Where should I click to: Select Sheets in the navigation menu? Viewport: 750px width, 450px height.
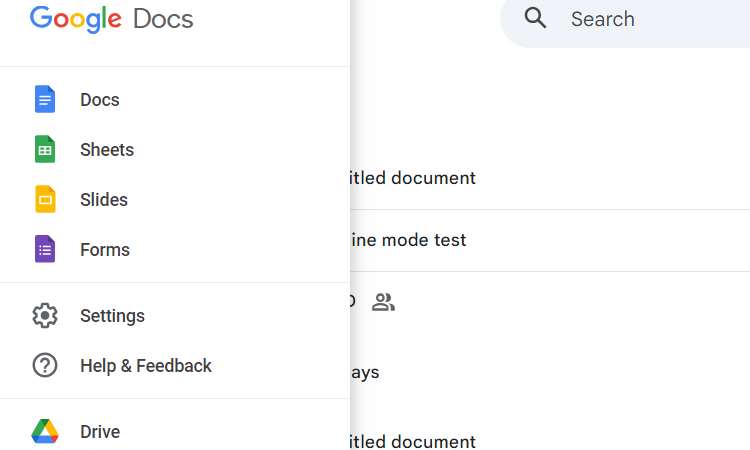tap(107, 150)
